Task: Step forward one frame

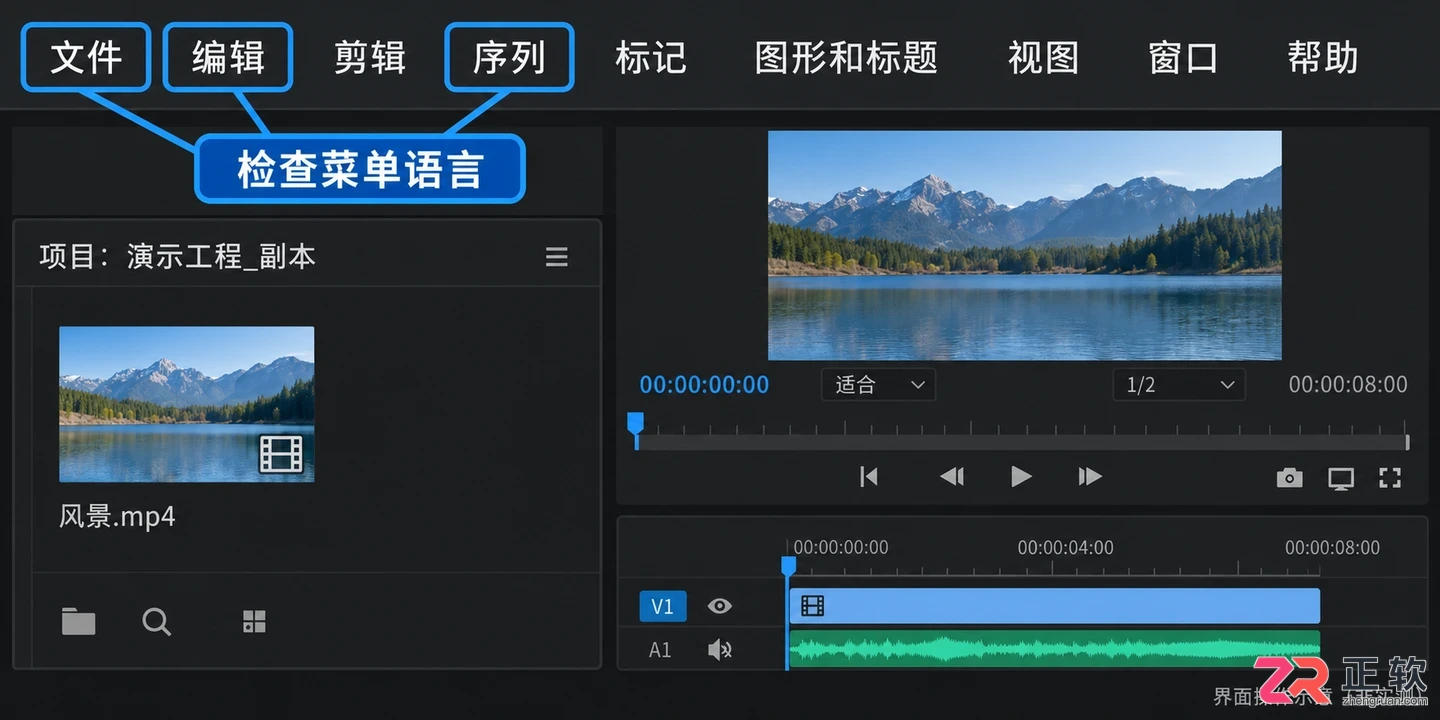Action: tap(1090, 477)
